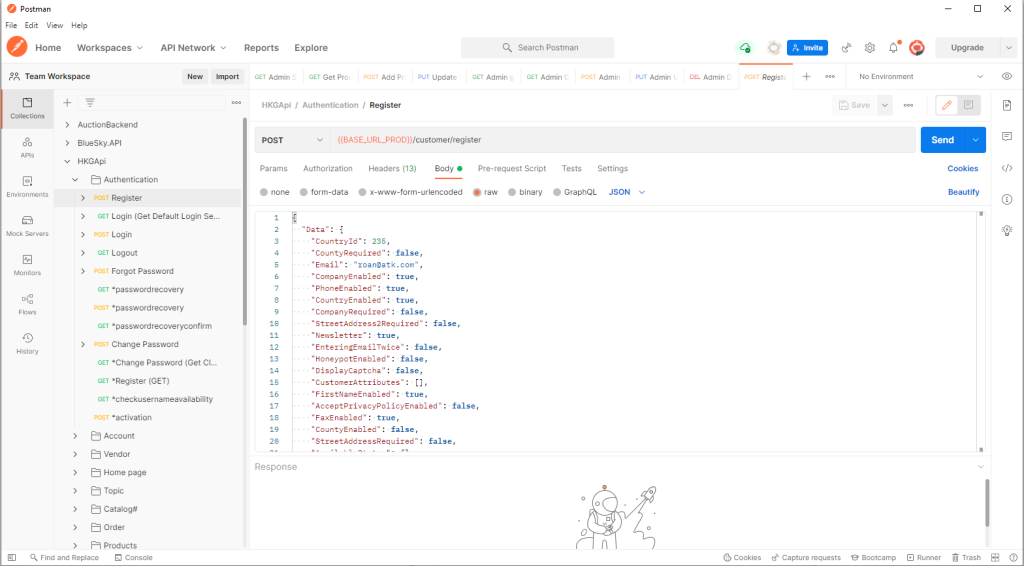Viewport: 1024px width, 566px height.
Task: Open the Monitors sidebar panel
Action: tap(27, 265)
